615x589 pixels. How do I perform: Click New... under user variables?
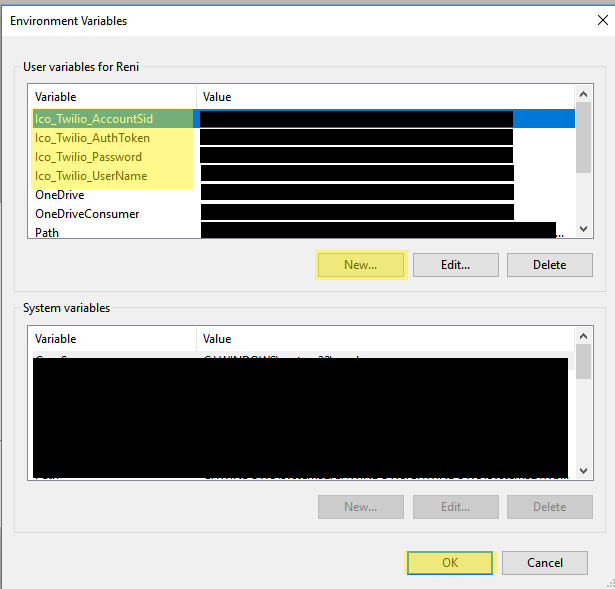[360, 265]
